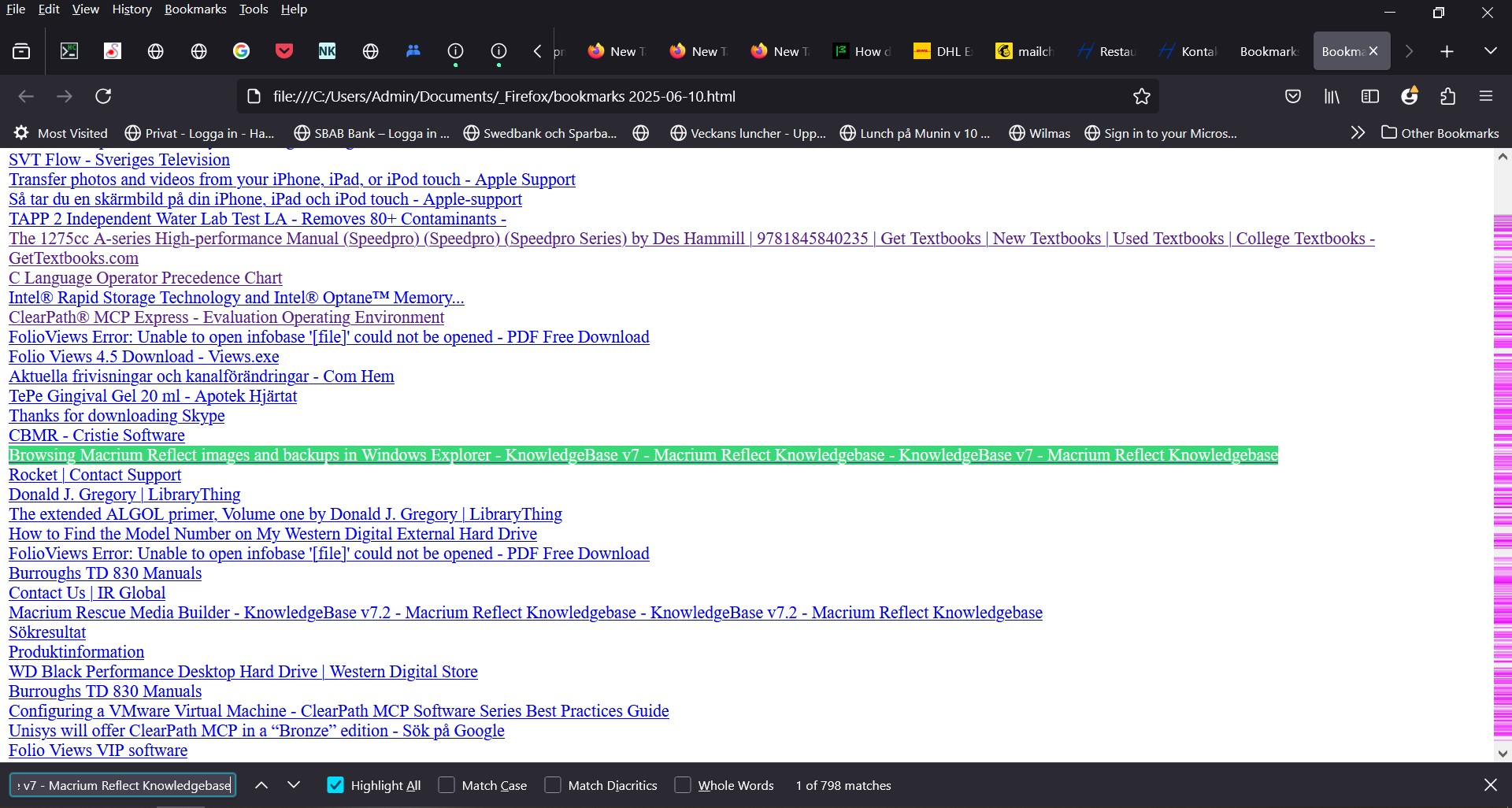Reload the current page
This screenshot has height=808, width=1512.
point(103,96)
